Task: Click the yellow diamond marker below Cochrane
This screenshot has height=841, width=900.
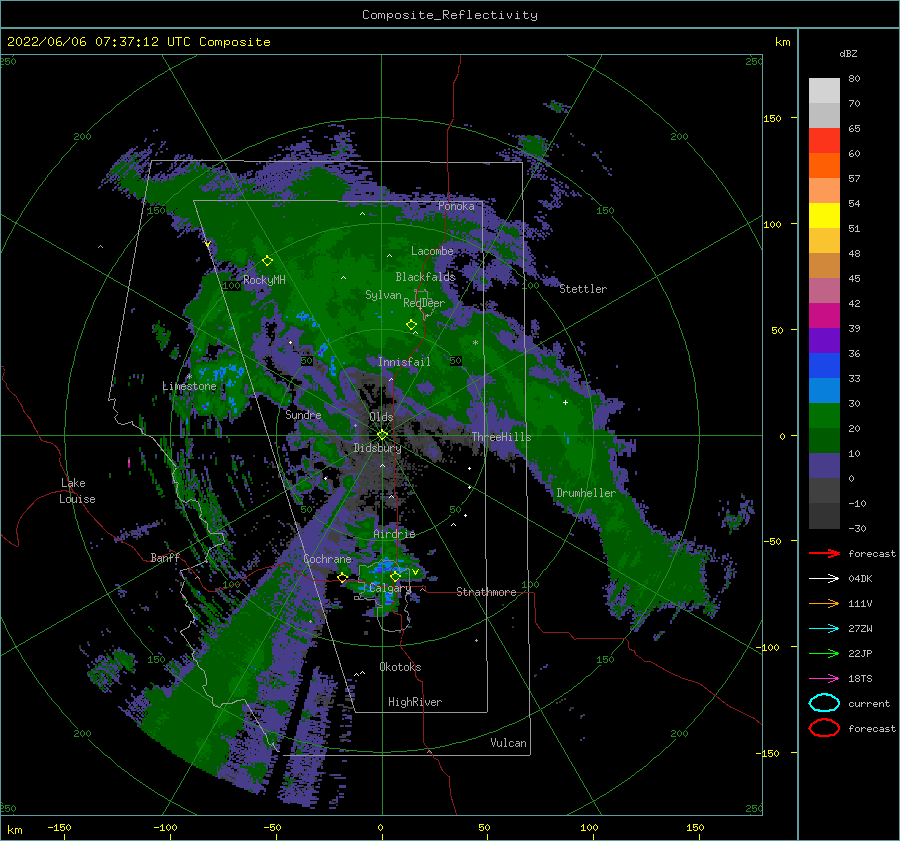Action: click(x=343, y=578)
